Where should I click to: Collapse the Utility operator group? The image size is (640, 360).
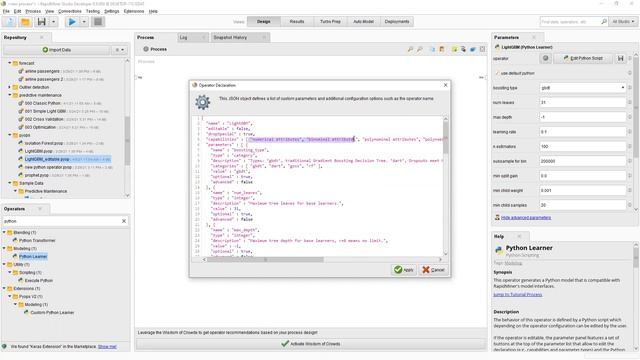(4, 264)
